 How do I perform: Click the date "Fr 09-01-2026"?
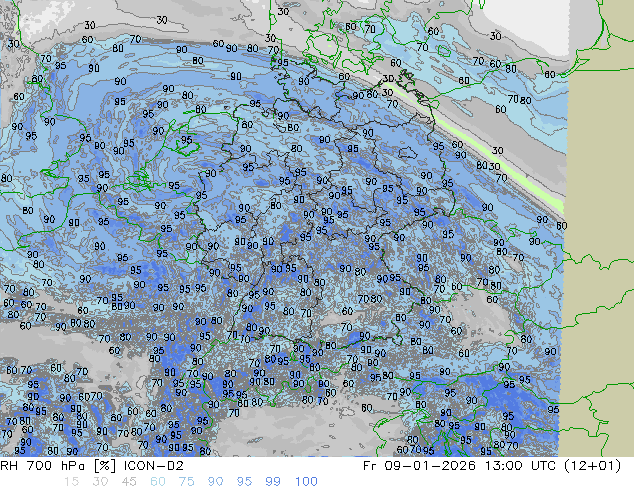pyautogui.click(x=419, y=466)
